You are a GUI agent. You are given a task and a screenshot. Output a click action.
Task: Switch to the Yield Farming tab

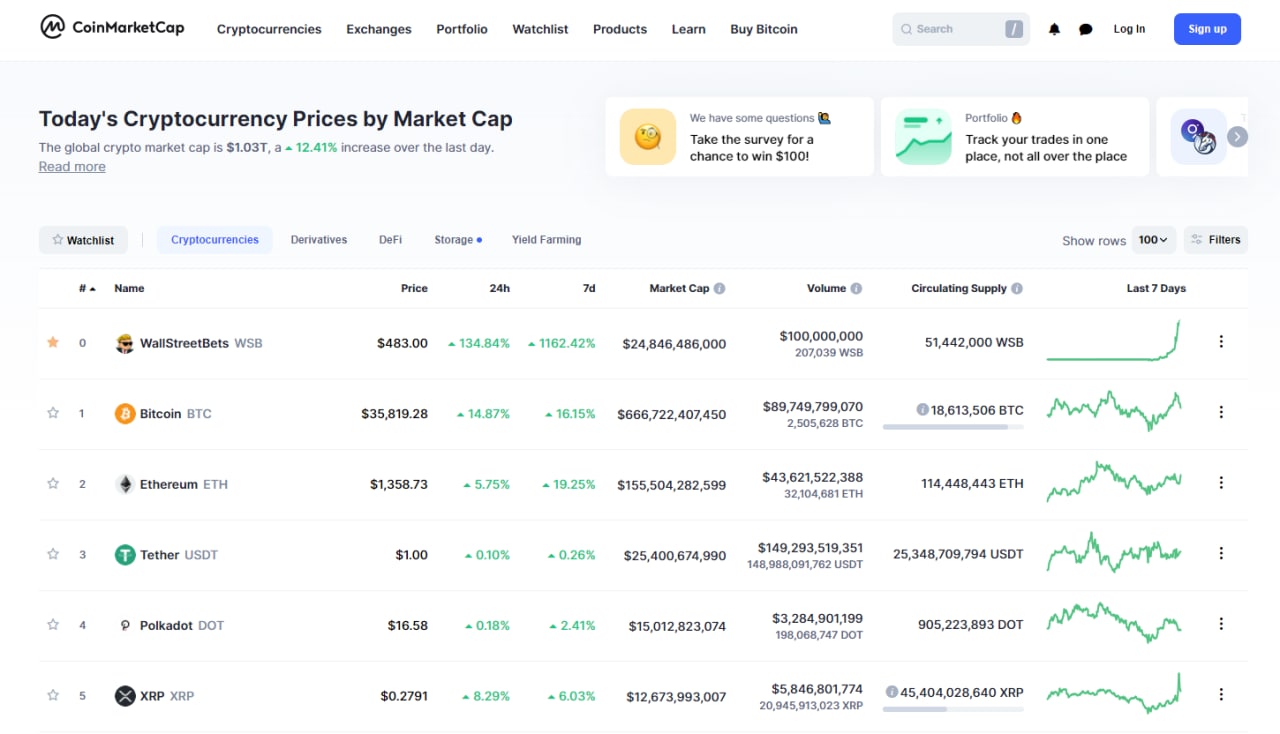point(546,240)
